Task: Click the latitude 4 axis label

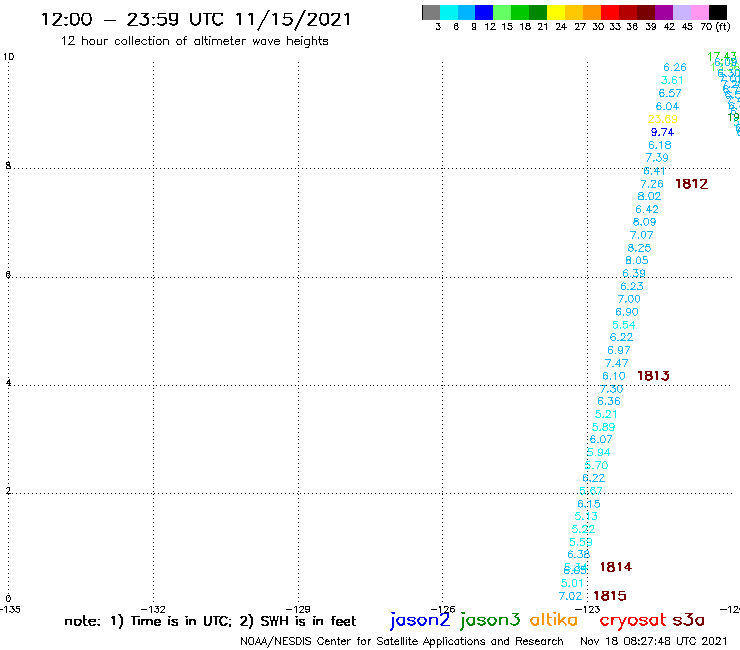Action: point(8,383)
